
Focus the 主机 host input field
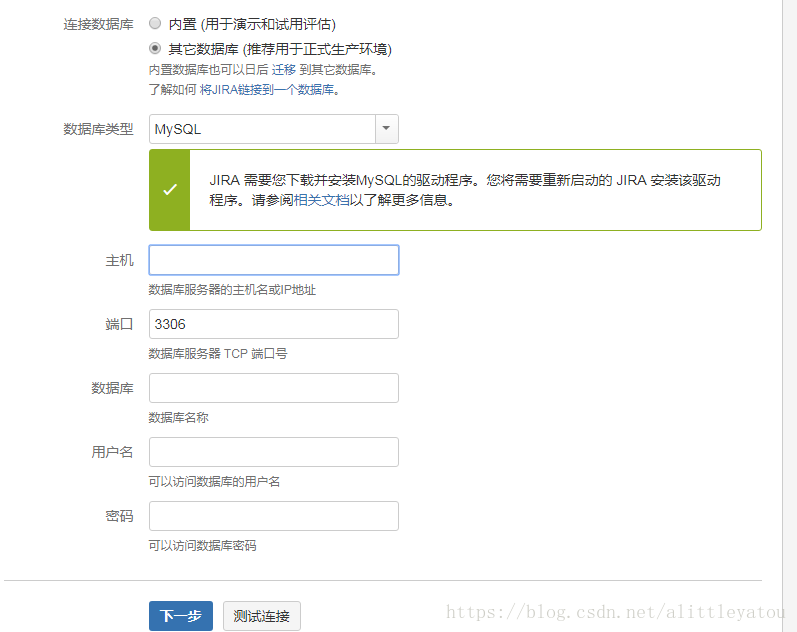pyautogui.click(x=274, y=260)
